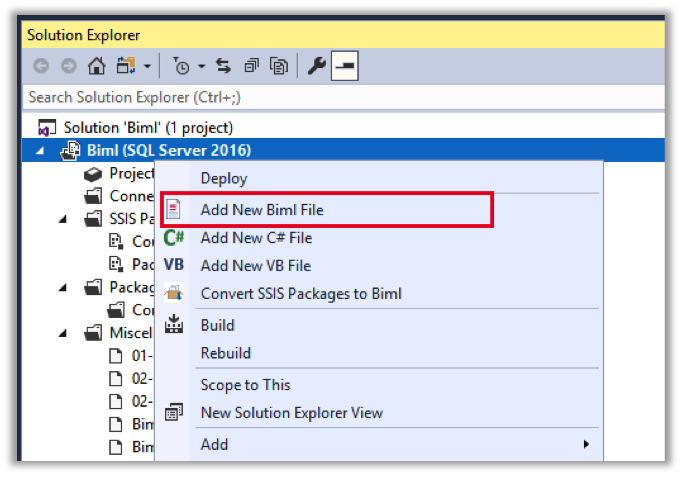Open the Add submenu
Viewport: 682px width, 477px height.
(x=379, y=444)
